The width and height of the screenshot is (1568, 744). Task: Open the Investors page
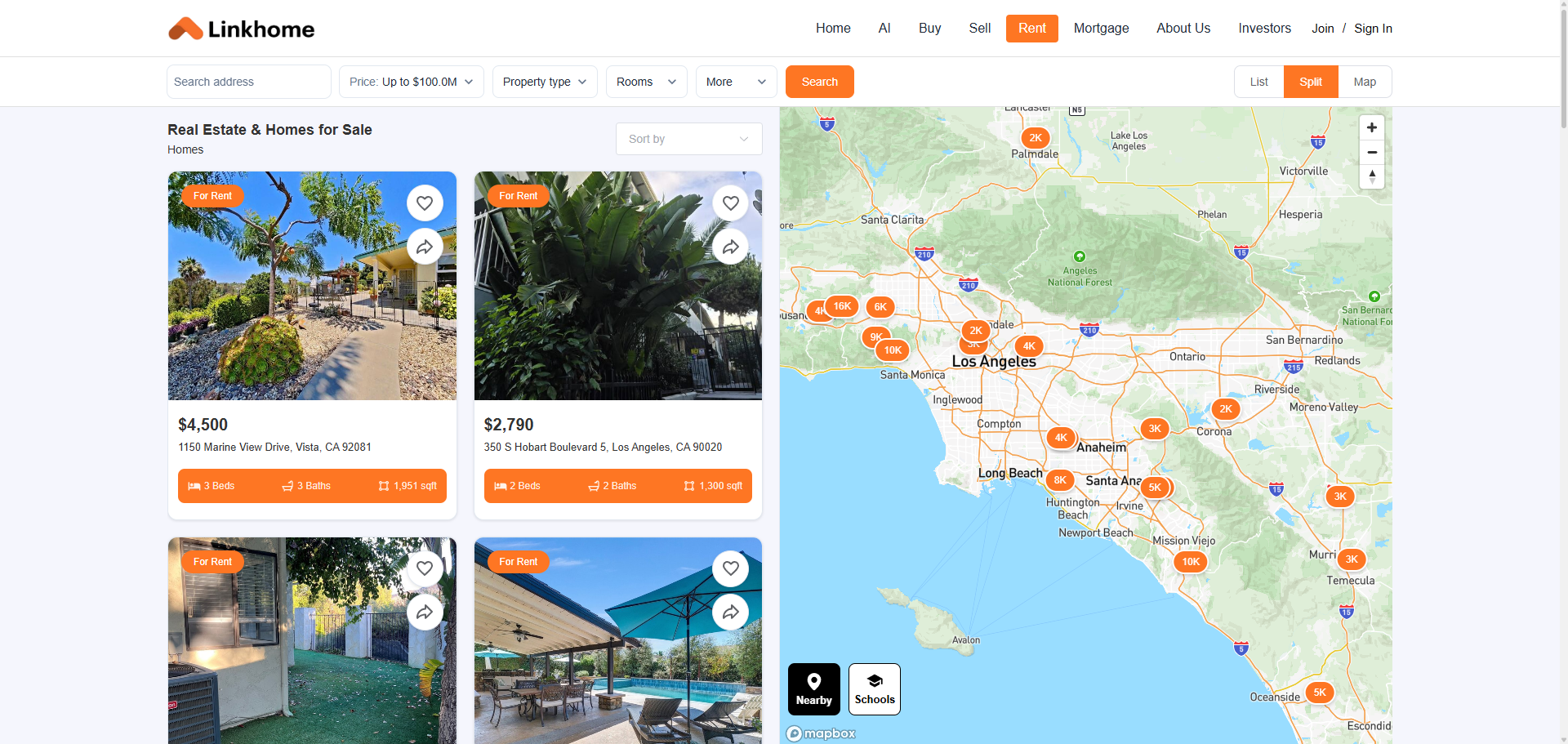pos(1264,29)
